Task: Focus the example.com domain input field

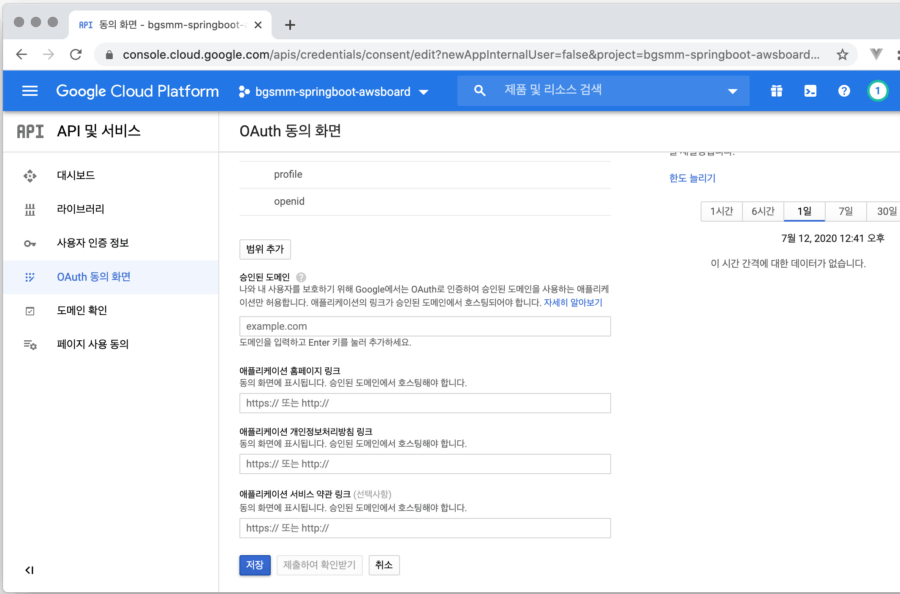Action: pos(425,326)
